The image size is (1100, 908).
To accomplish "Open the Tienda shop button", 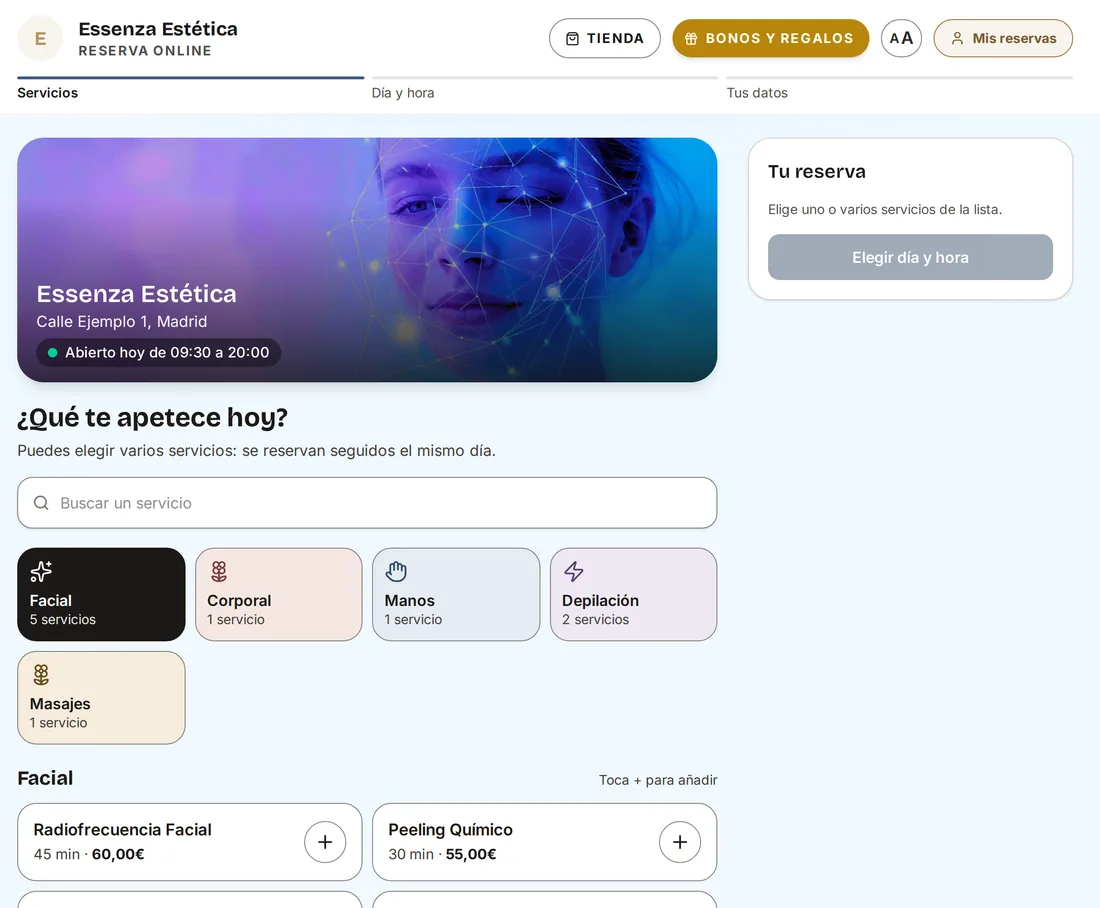I will (x=604, y=39).
